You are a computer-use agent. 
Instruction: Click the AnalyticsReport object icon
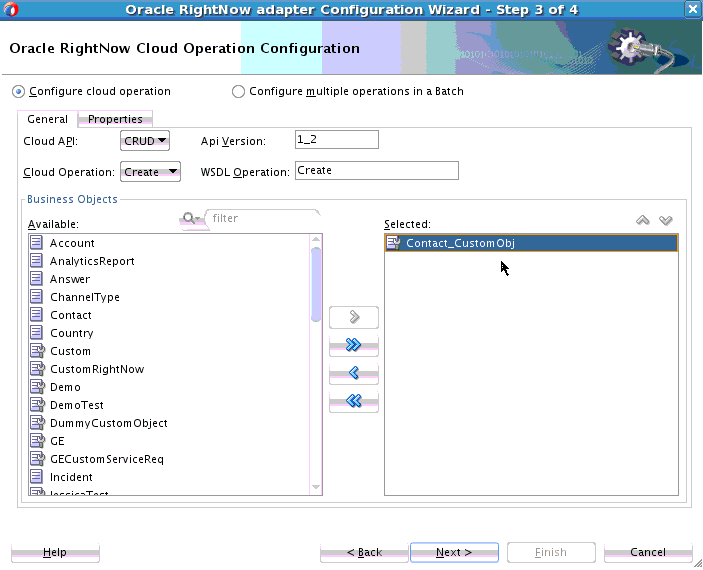tap(36, 261)
